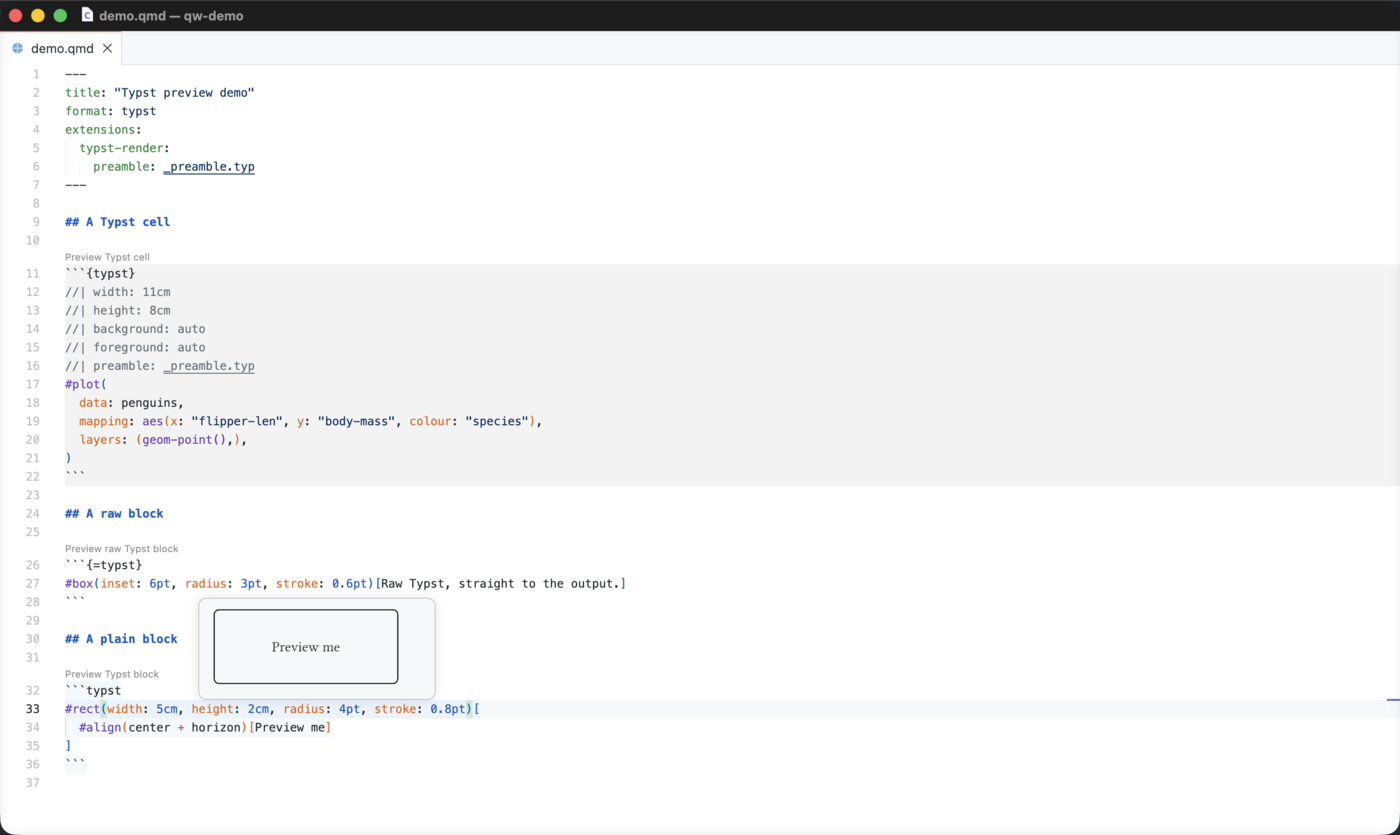Click the 'Preview raw Typst block' code lens

(121, 549)
